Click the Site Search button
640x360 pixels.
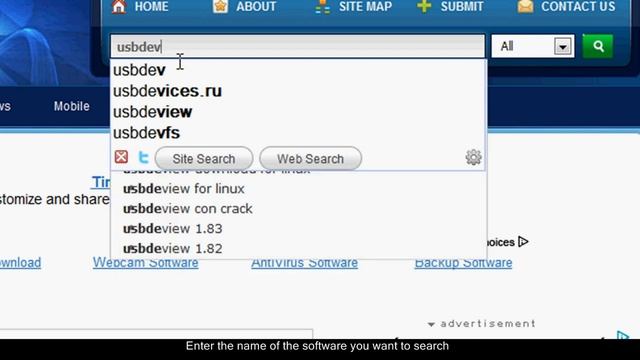(x=204, y=158)
